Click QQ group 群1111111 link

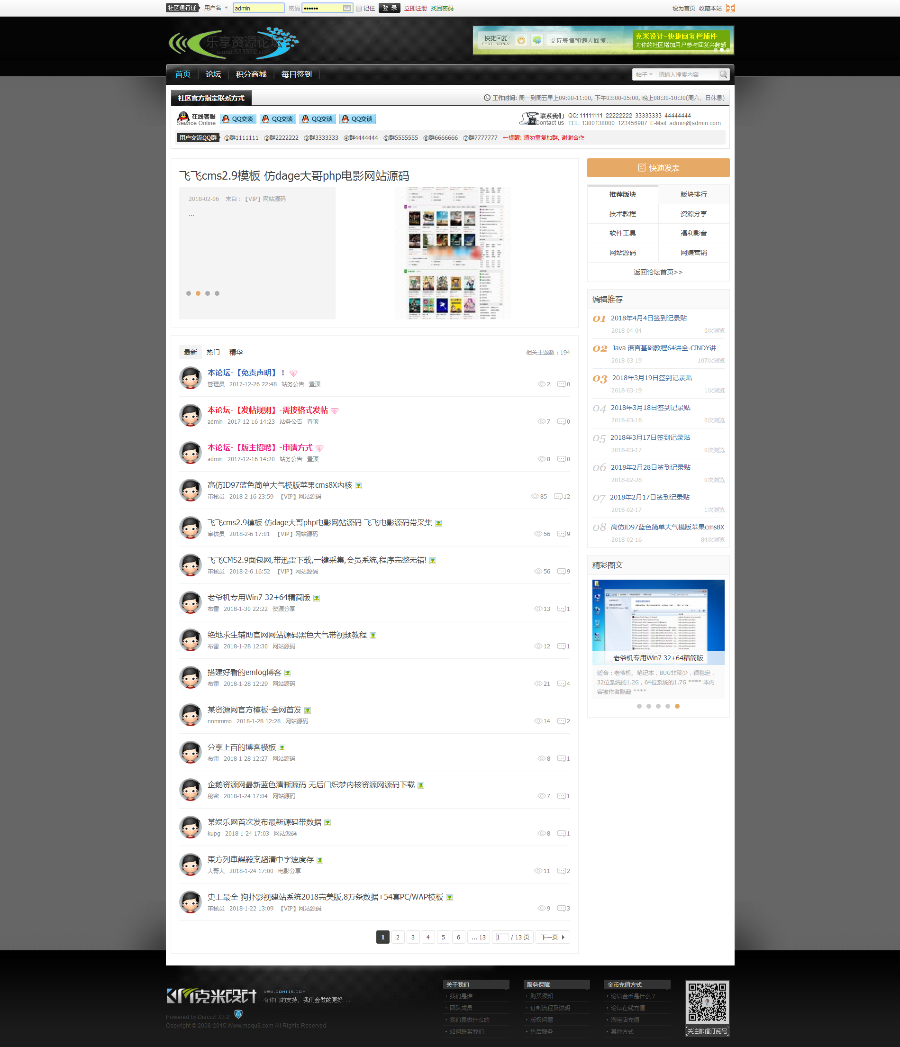coord(241,138)
